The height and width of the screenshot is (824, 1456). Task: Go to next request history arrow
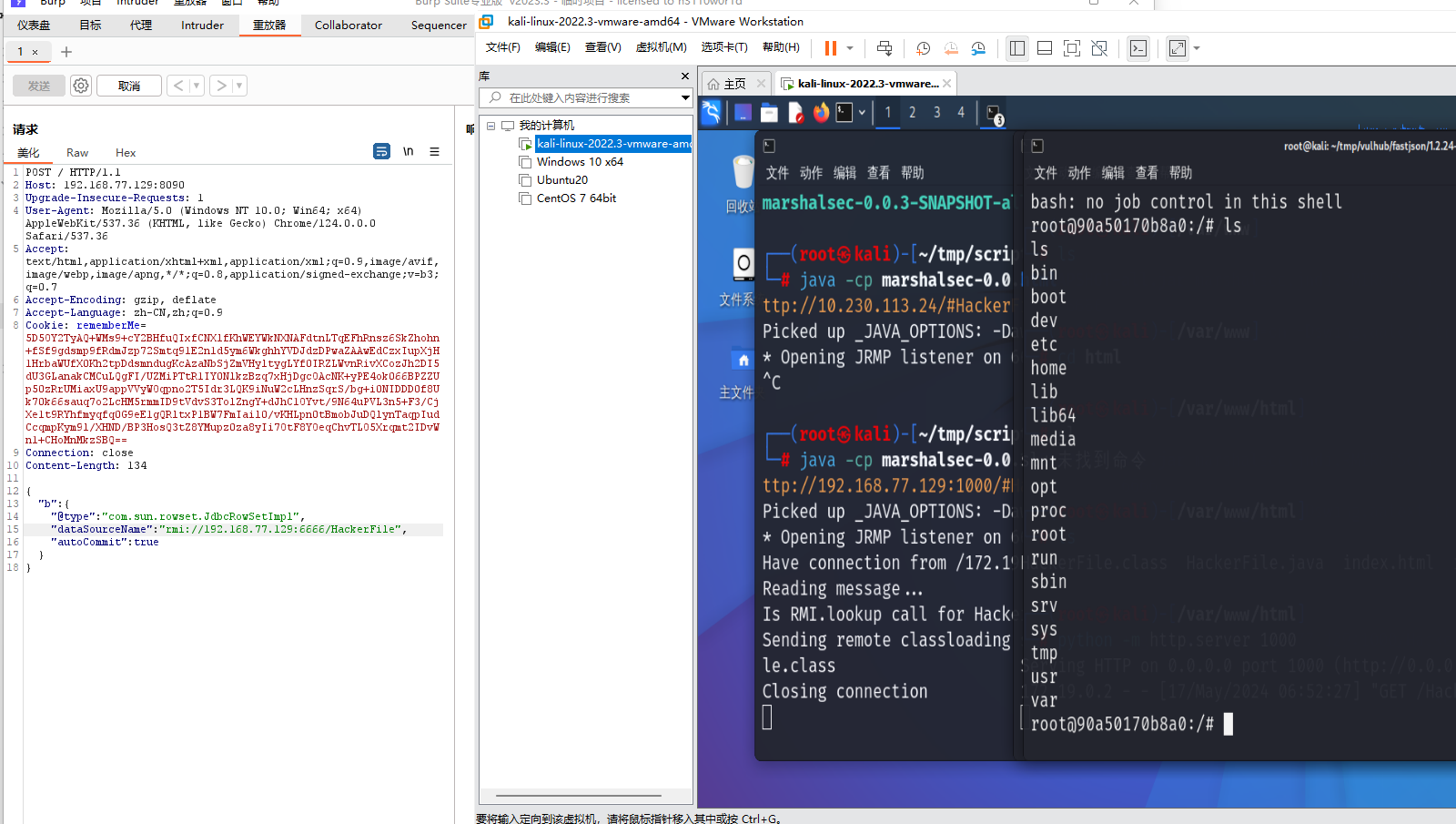tap(221, 86)
